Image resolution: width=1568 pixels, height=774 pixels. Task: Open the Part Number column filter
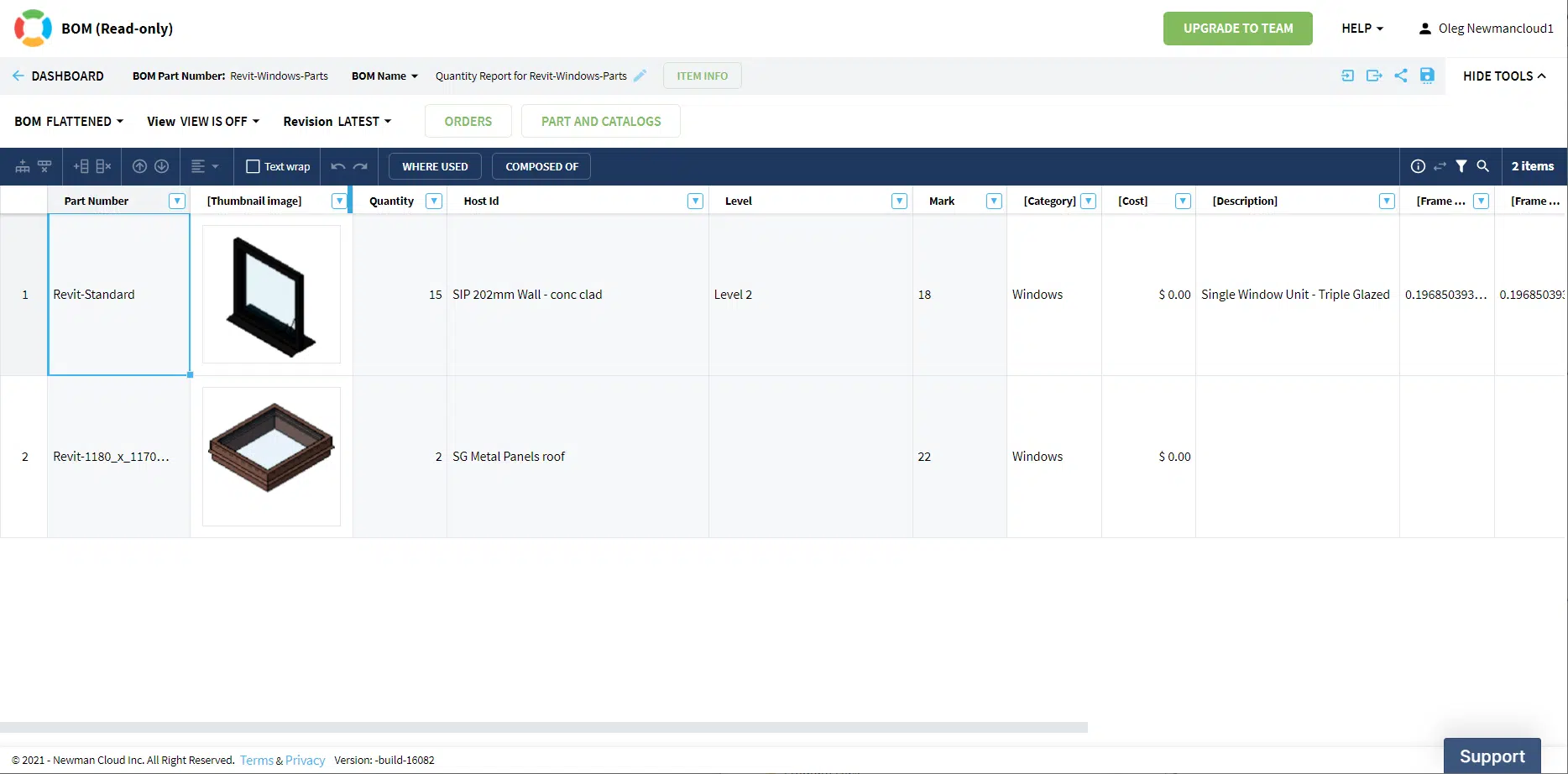coord(177,201)
